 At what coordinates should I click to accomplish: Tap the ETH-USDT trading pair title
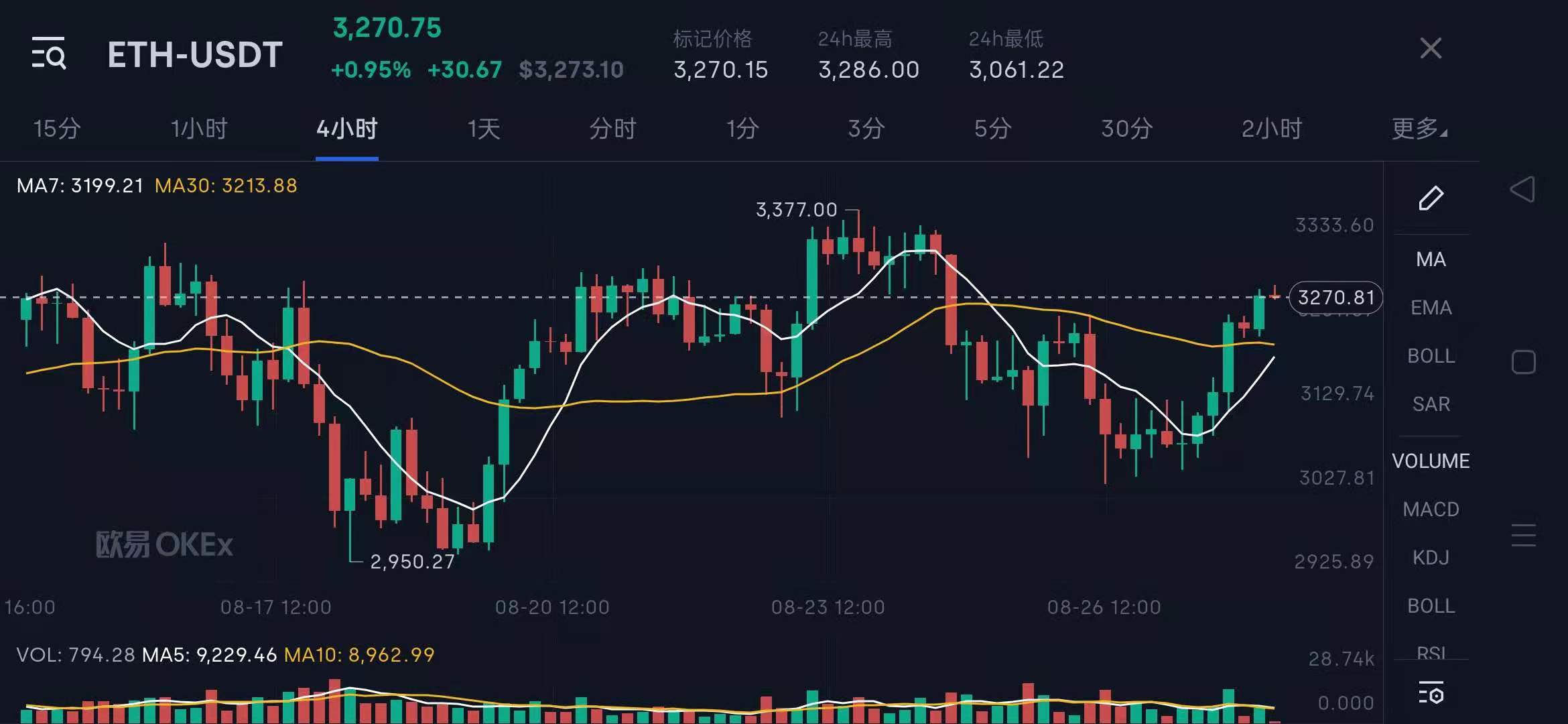(195, 55)
